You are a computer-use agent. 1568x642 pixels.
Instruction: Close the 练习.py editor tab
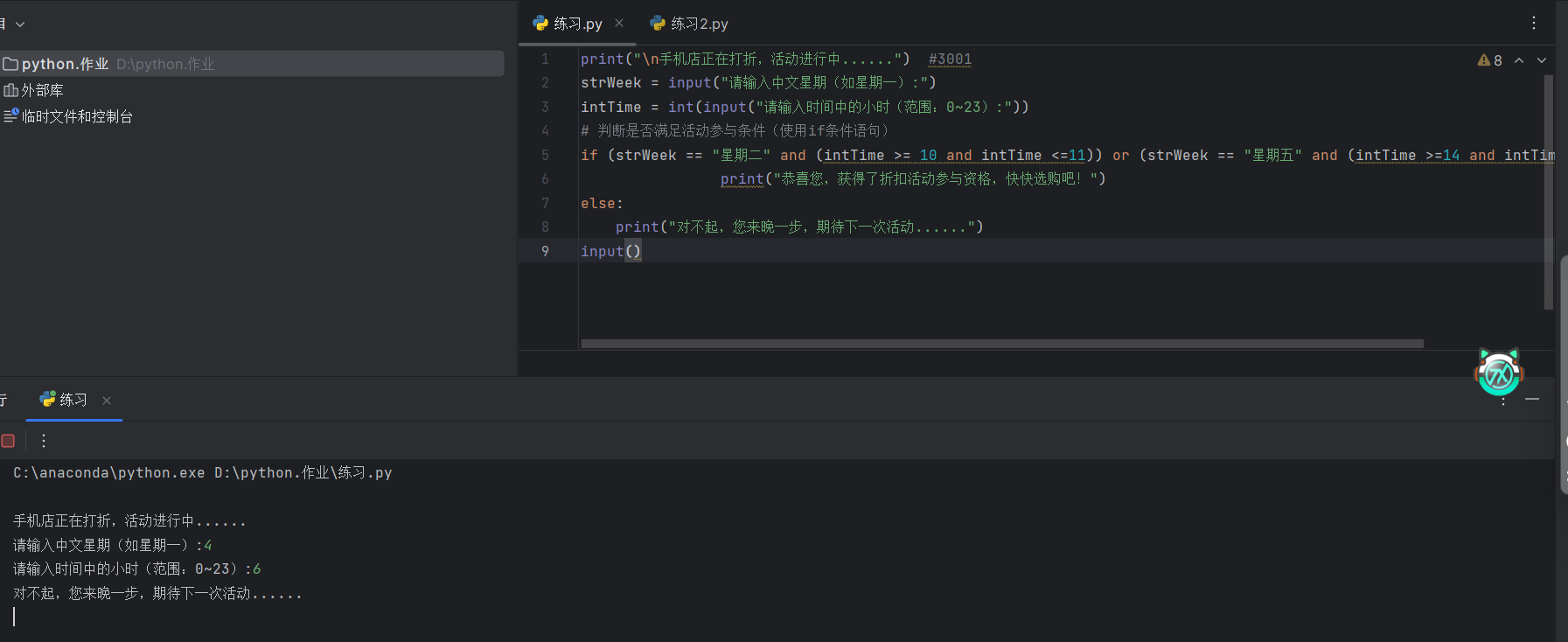point(619,23)
